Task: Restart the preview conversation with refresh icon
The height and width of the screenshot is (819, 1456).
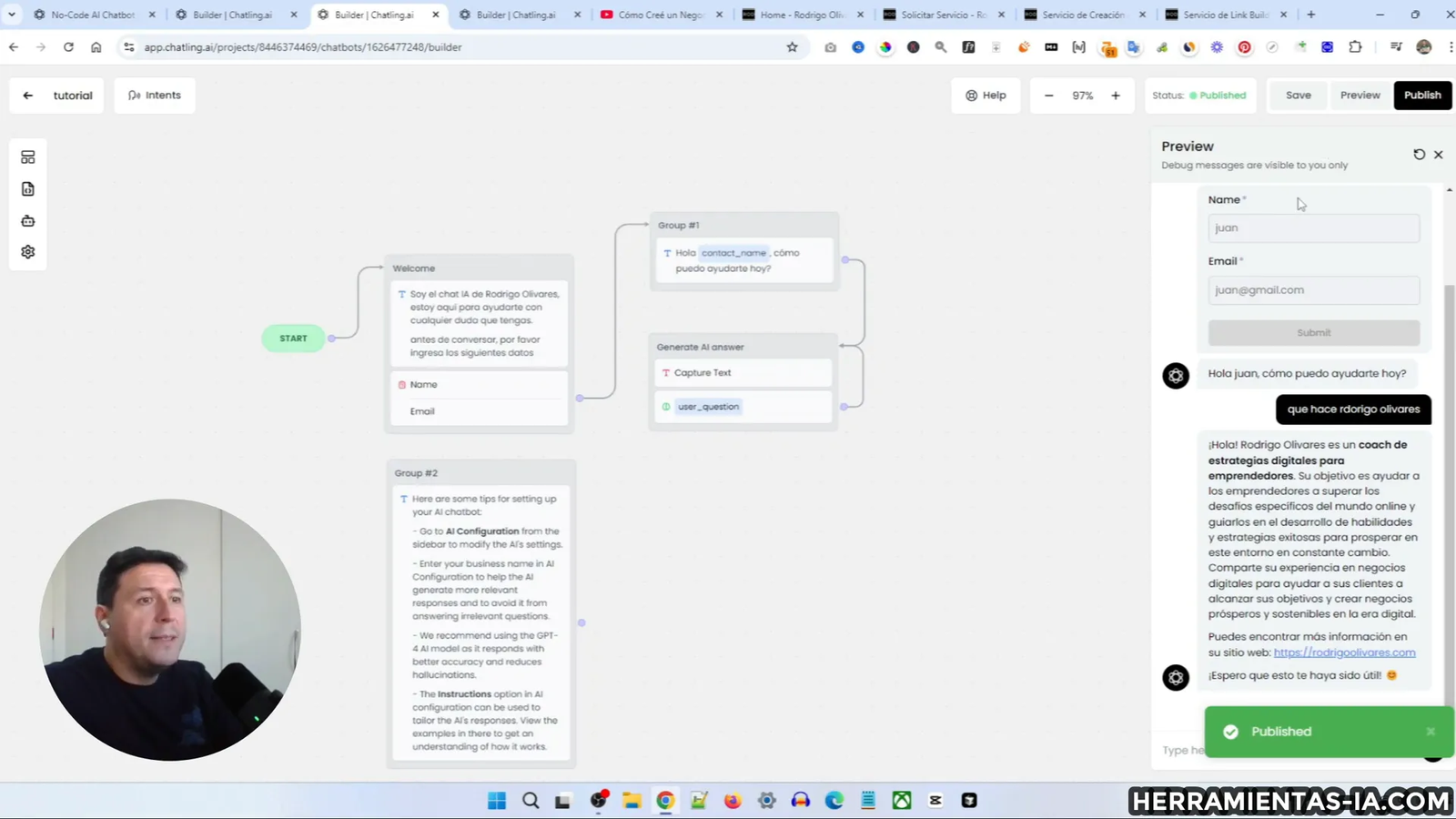Action: (1420, 154)
